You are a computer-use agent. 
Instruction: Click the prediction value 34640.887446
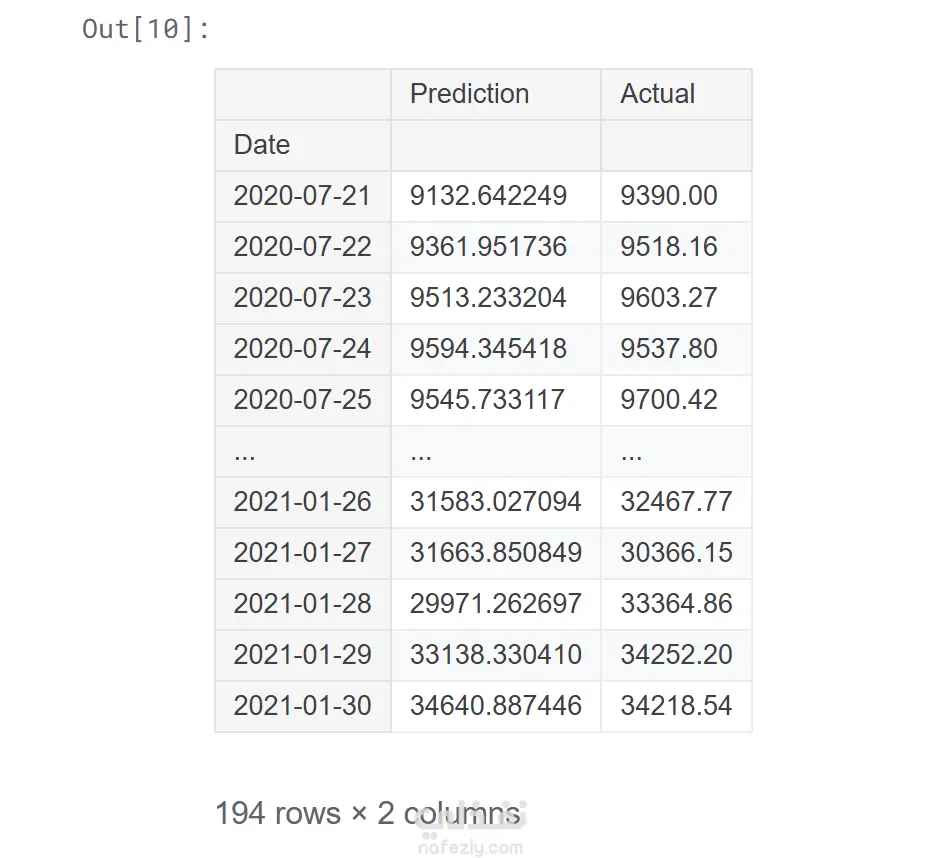point(495,706)
